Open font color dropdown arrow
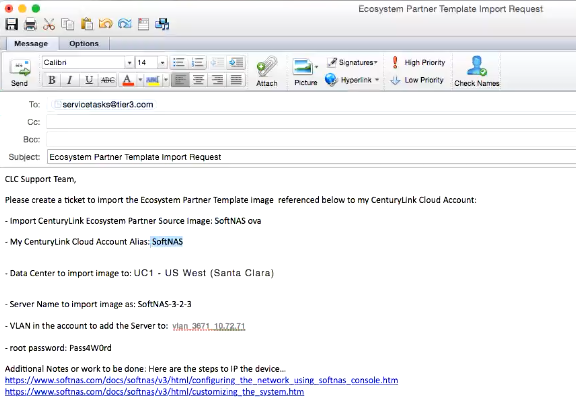Screen dimensions: 576x413 pyautogui.click(x=140, y=80)
